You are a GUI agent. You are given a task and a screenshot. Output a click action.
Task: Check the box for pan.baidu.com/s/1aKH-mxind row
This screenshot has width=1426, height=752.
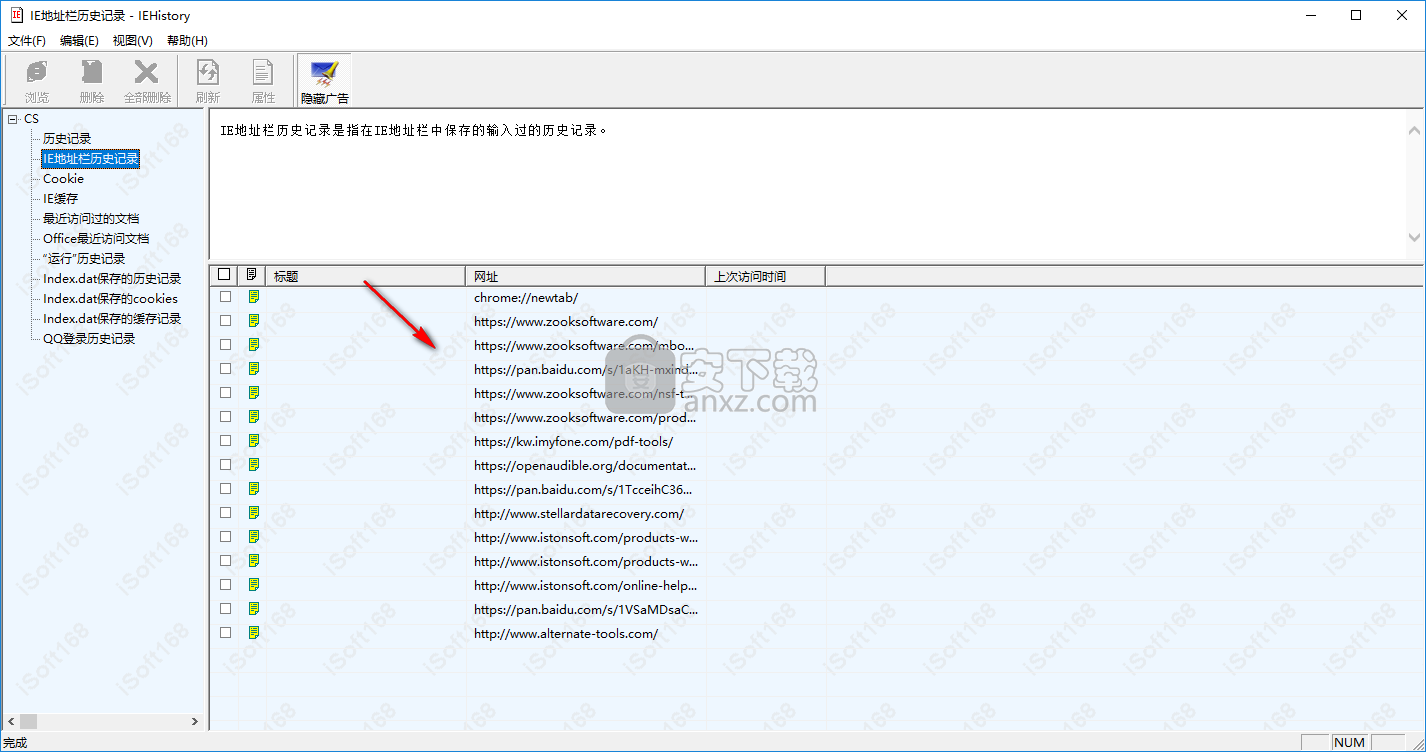(x=225, y=369)
